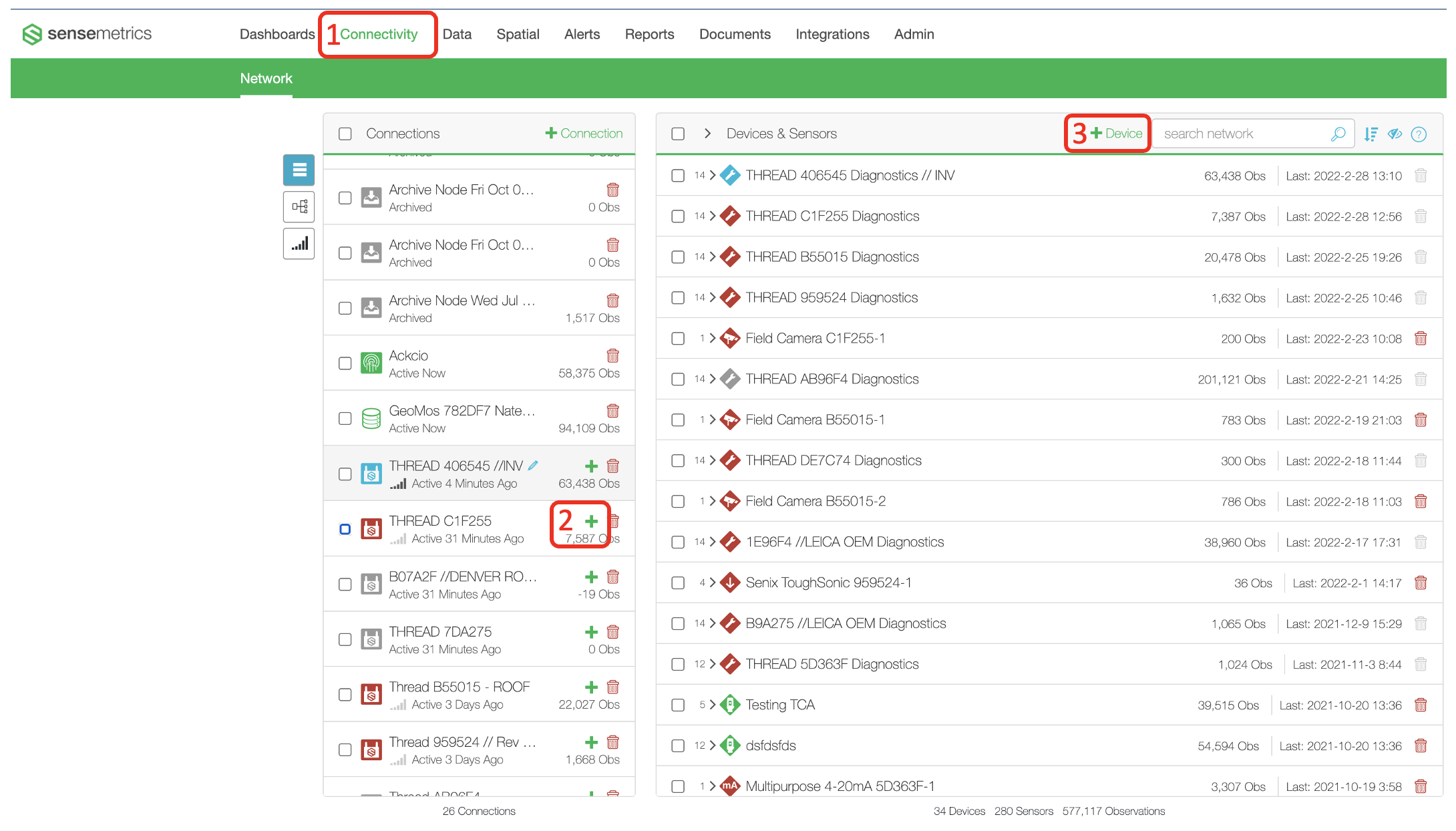Image resolution: width=1456 pixels, height=831 pixels.
Task: Expand 1E96F4 //LEICA OEM Diagnostics
Action: [x=713, y=542]
